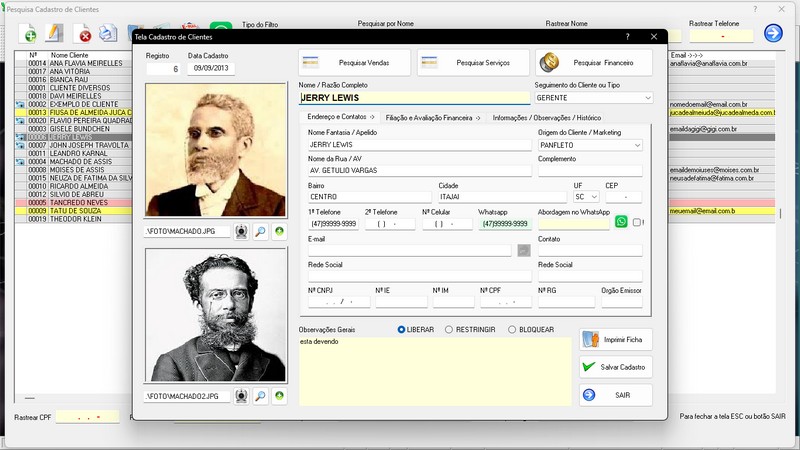This screenshot has width=800, height=450.
Task: Expand the UF state dropdown showing SC
Action: (x=586, y=196)
